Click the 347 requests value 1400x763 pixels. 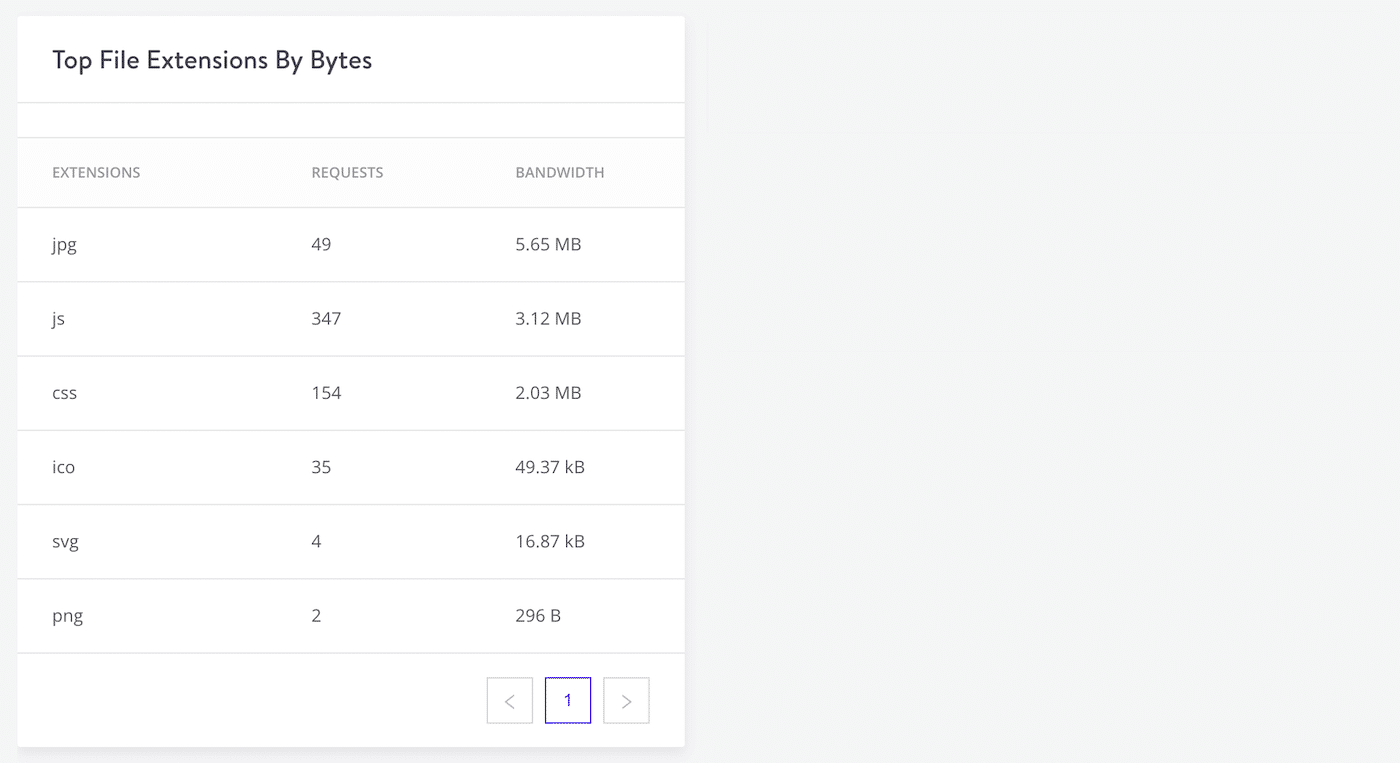326,319
